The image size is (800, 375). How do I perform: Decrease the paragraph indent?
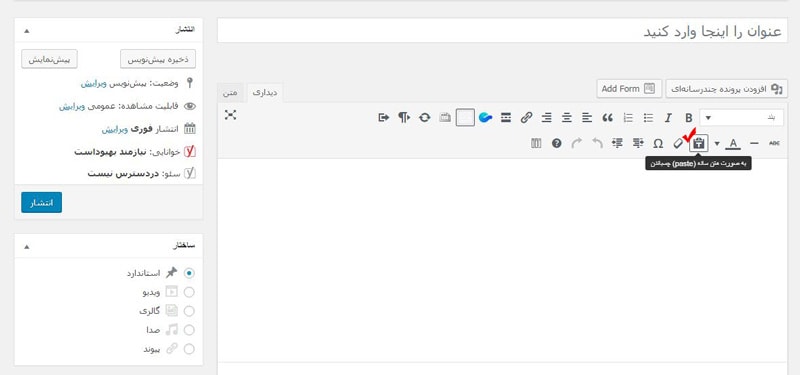click(x=638, y=143)
